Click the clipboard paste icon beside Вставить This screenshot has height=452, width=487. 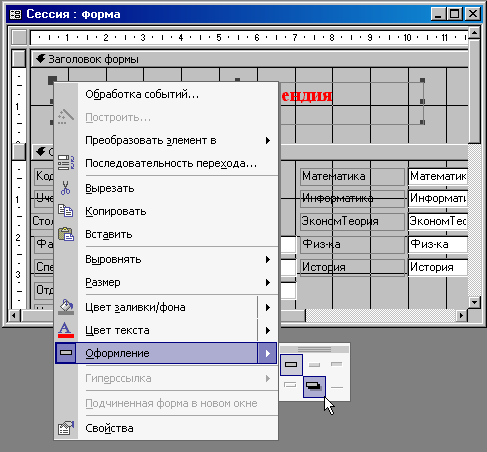[x=66, y=234]
